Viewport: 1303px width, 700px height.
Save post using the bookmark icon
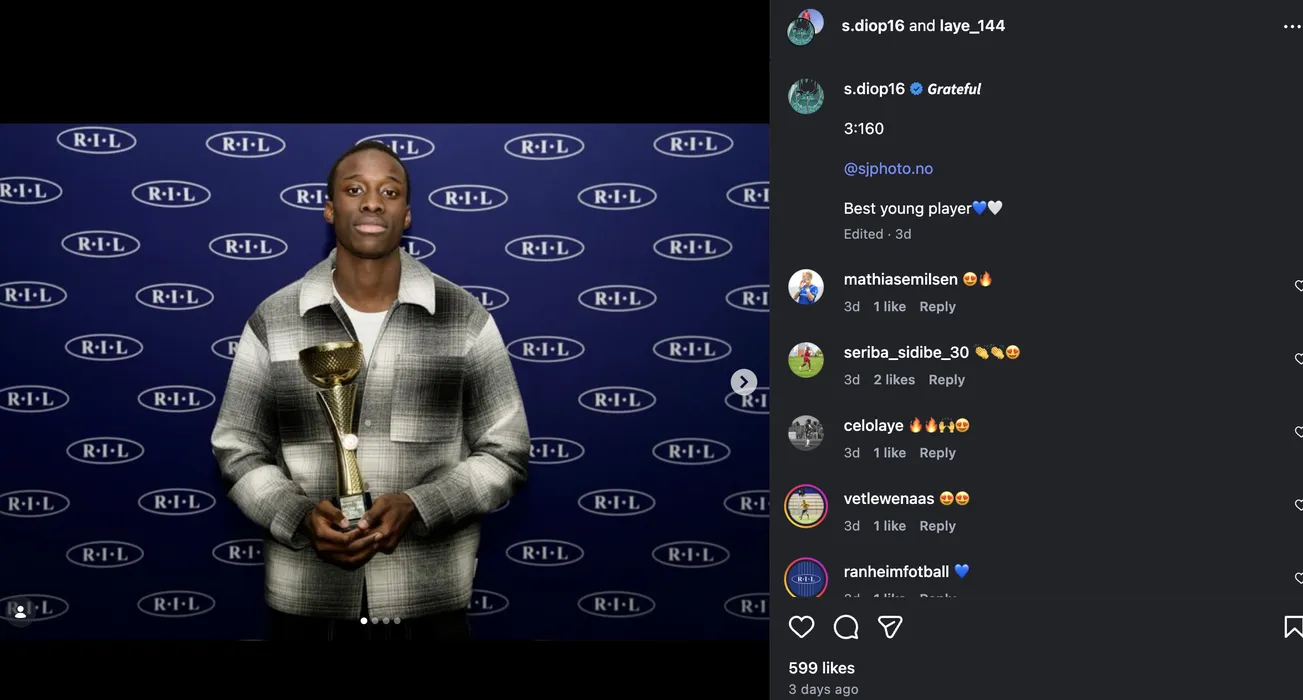(x=1293, y=627)
